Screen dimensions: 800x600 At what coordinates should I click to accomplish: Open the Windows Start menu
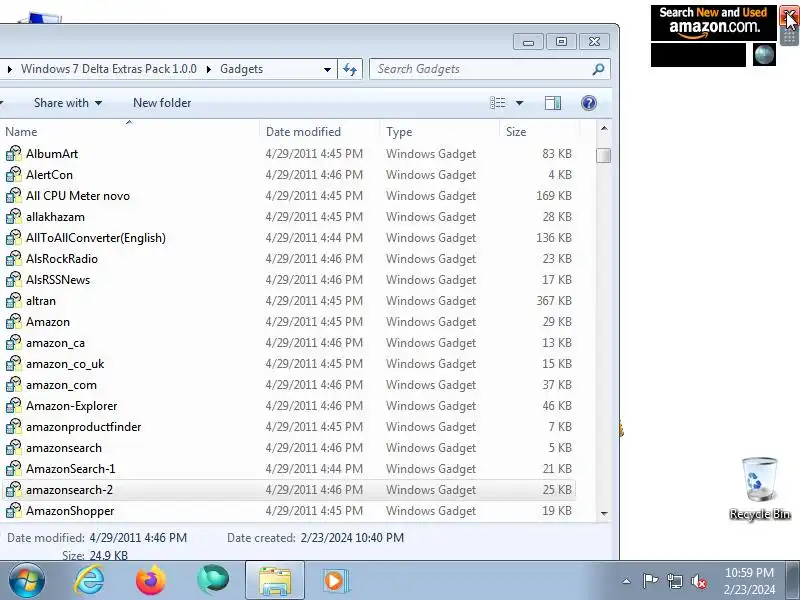tap(27, 581)
